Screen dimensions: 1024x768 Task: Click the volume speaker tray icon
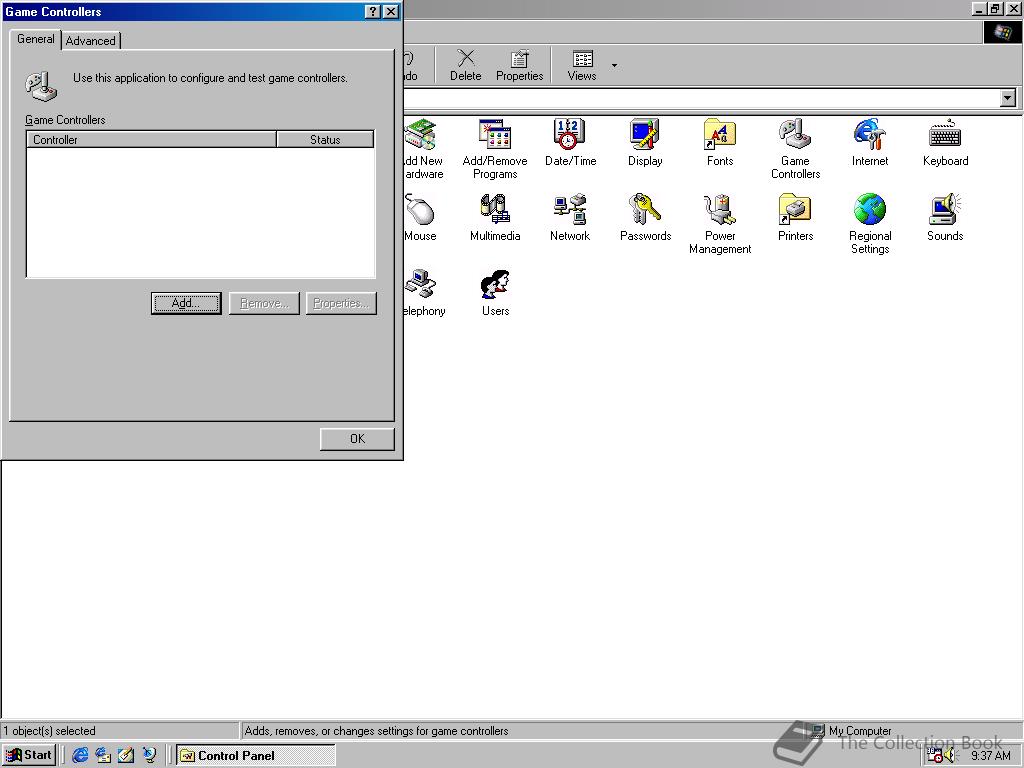click(950, 756)
